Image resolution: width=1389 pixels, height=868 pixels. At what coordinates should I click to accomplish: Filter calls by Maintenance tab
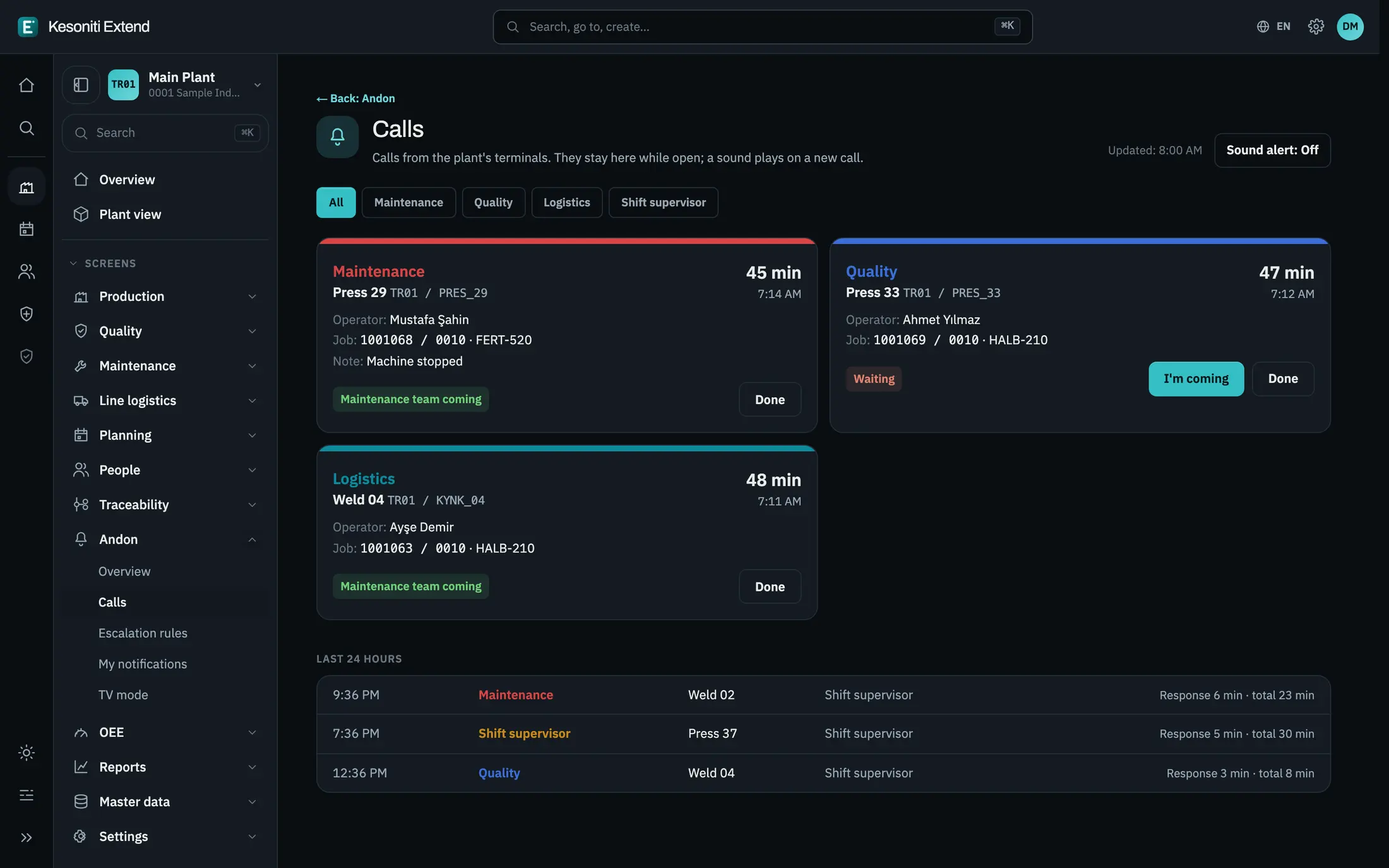pos(408,203)
